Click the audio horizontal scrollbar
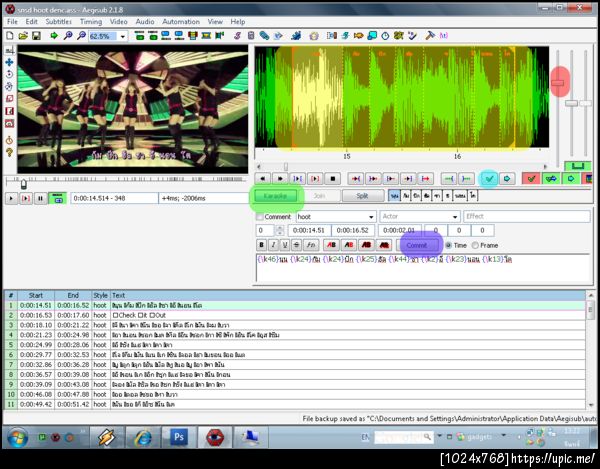This screenshot has height=469, width=600. (401, 167)
